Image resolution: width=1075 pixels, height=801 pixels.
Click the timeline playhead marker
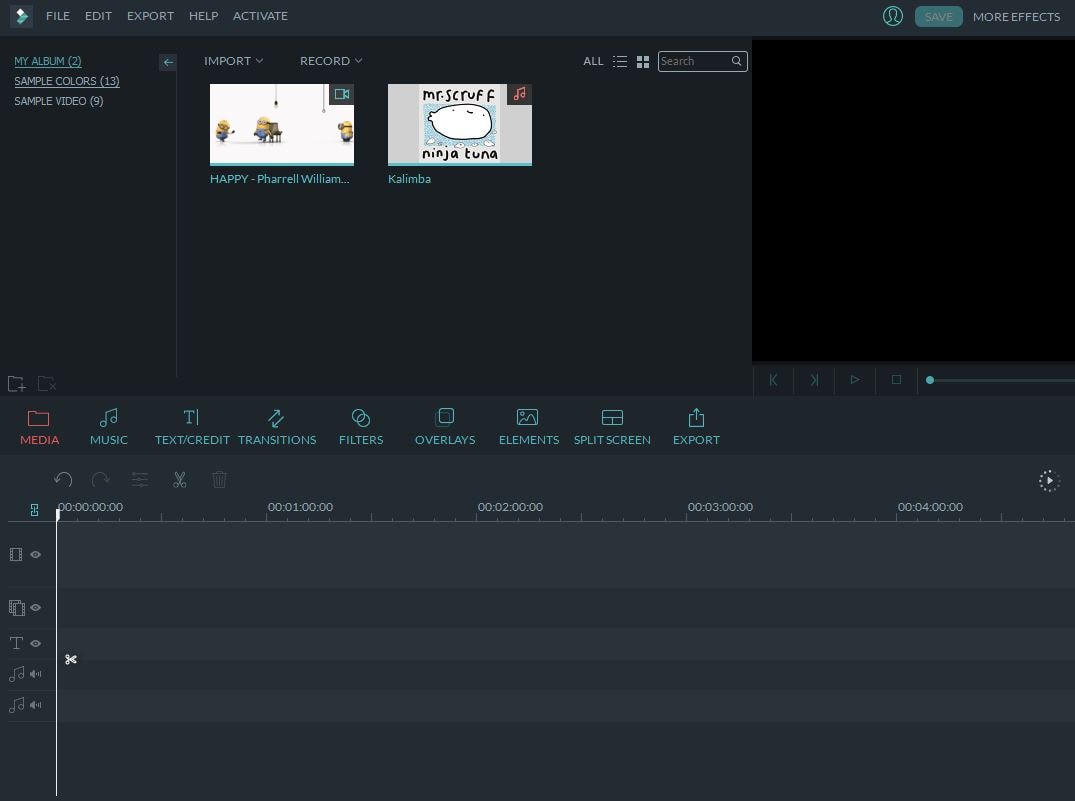[58, 514]
